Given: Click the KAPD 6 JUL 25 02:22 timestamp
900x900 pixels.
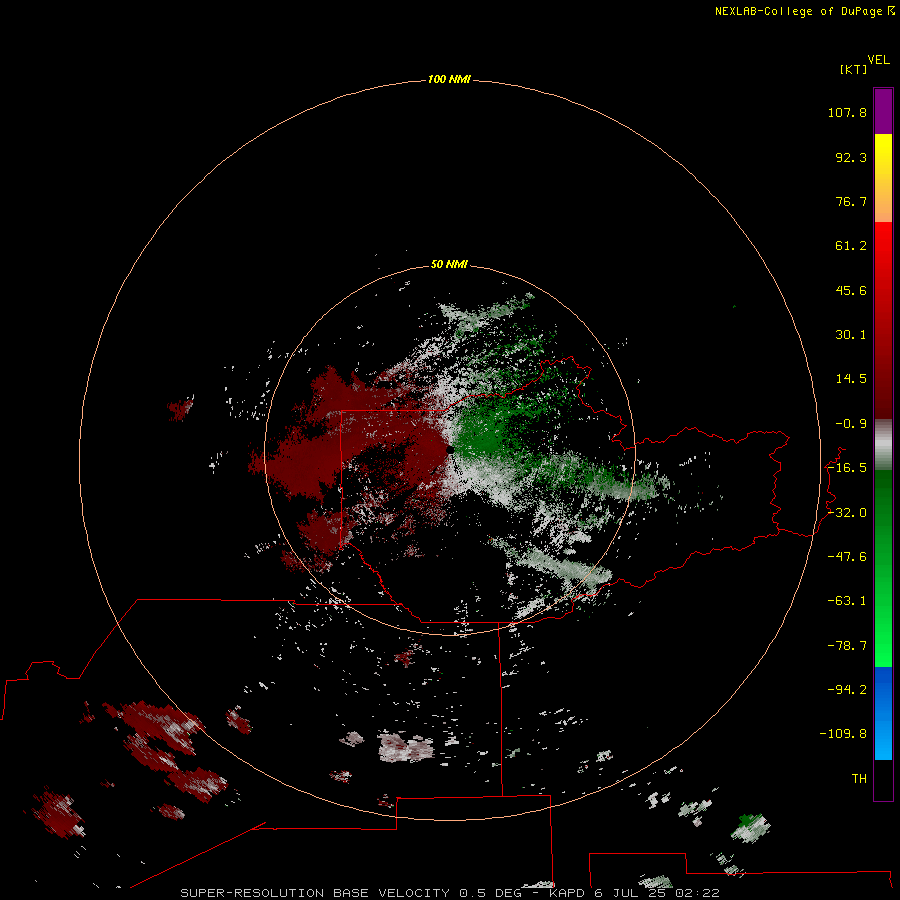Looking at the screenshot, I should coord(634,893).
